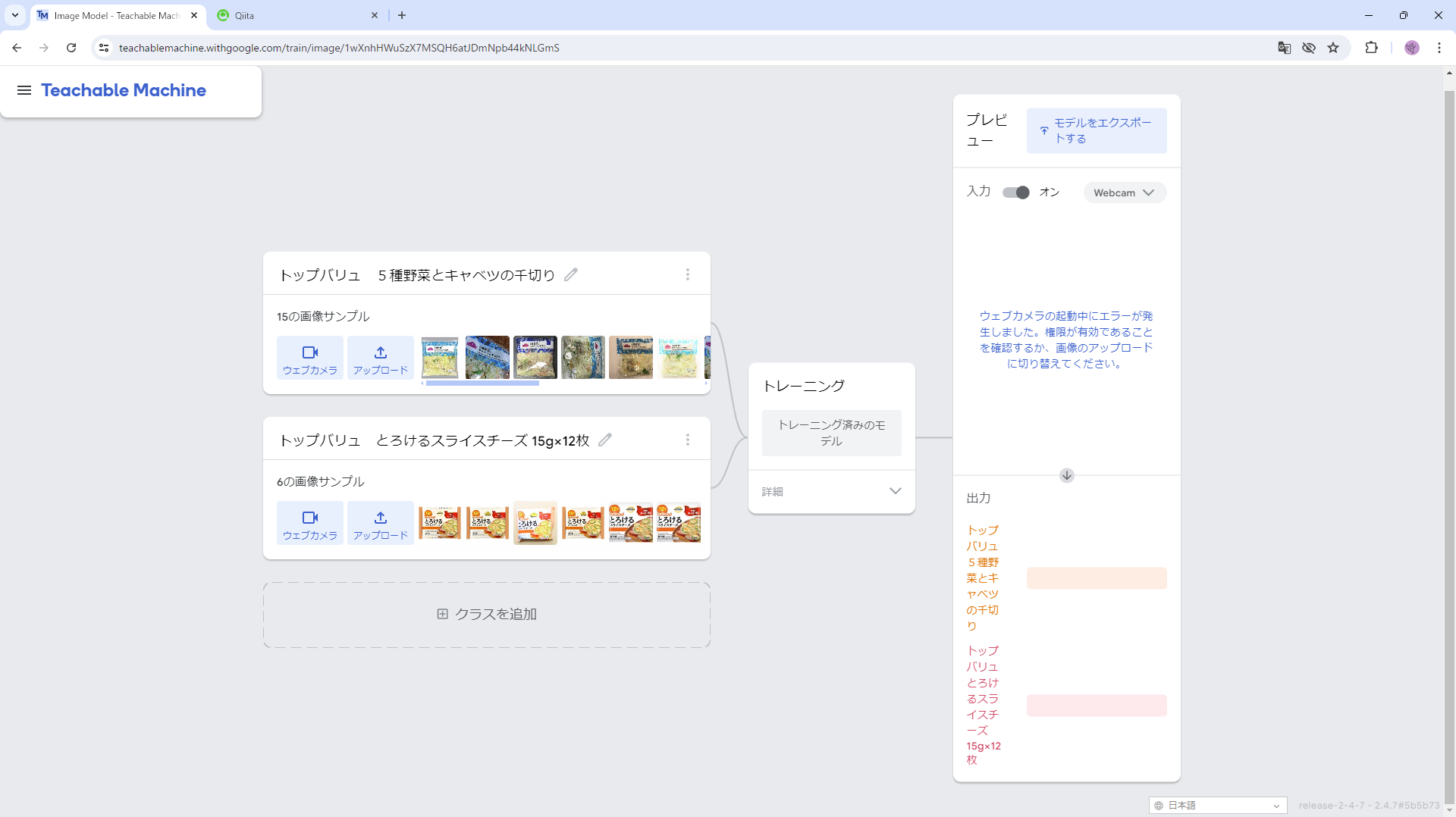1456x817 pixels.
Task: Click the translate page icon in address bar
Action: click(1284, 47)
